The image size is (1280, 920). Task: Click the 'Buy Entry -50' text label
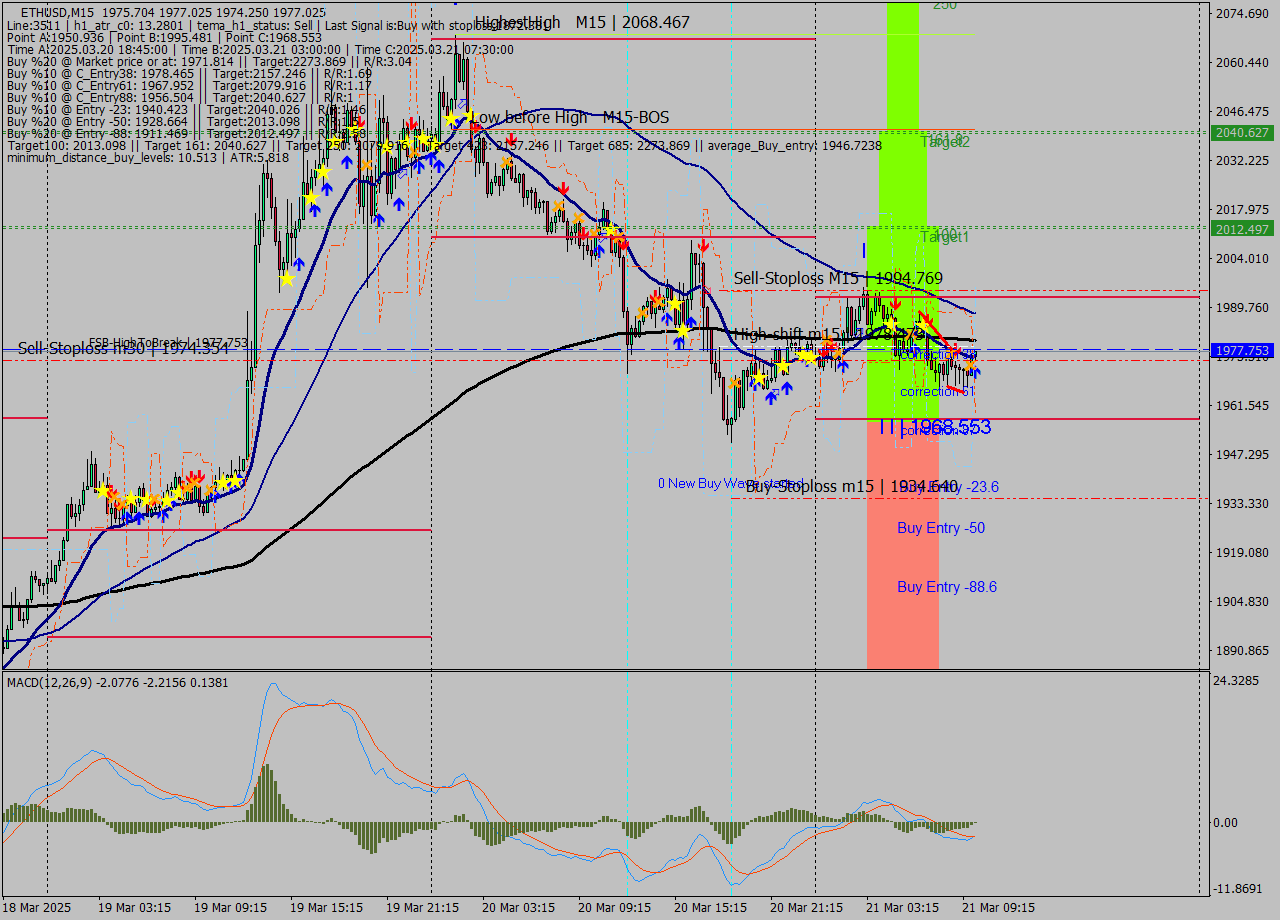(x=940, y=528)
